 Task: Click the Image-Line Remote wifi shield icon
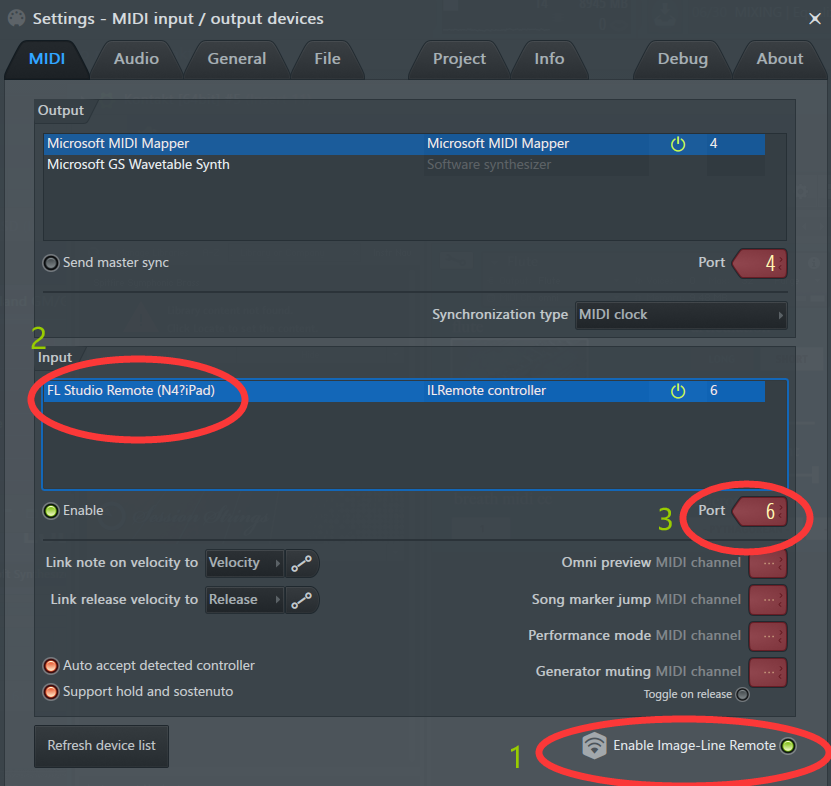coord(594,746)
